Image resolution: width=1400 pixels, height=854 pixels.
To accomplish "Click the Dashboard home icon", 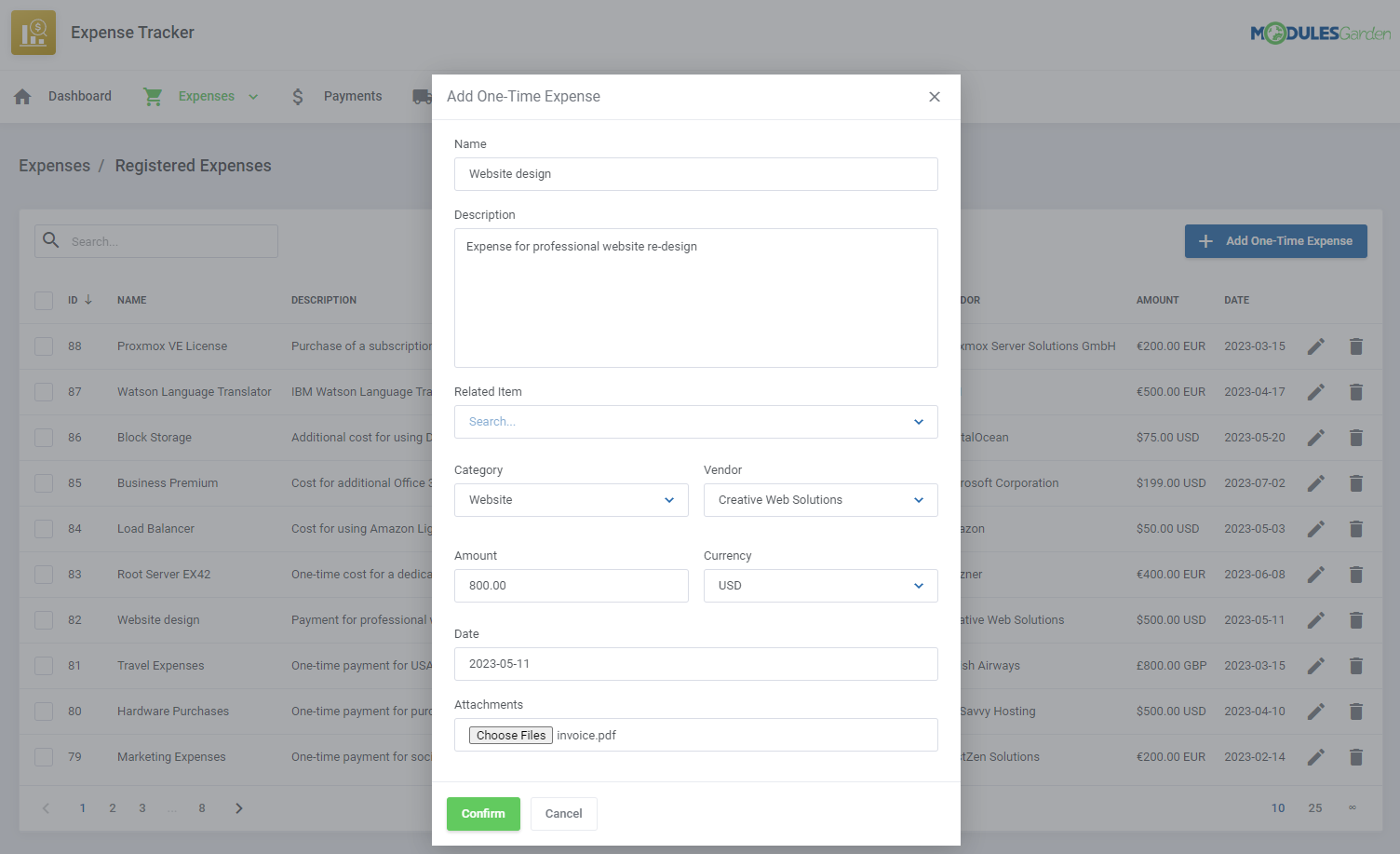I will pos(23,97).
